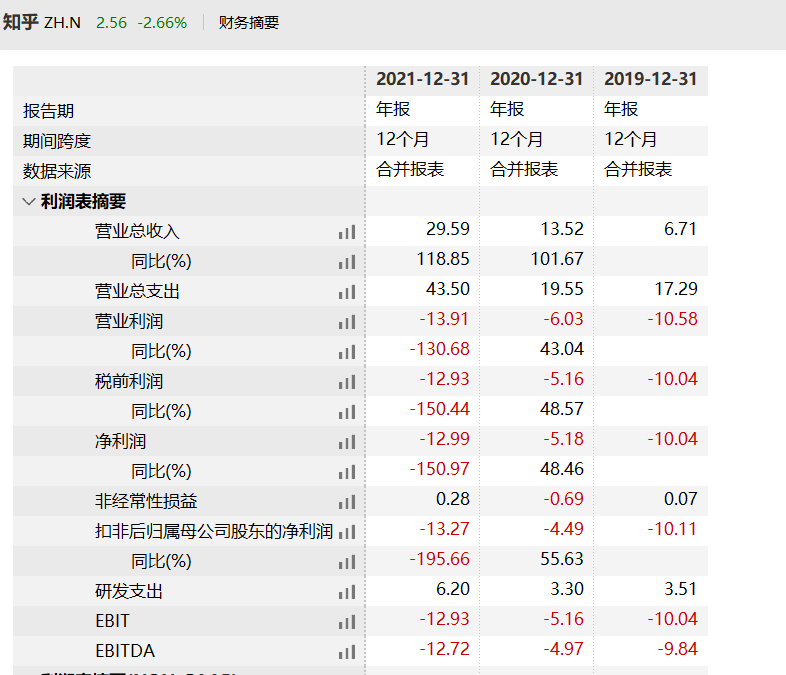Click the 期间跨度 row label
The height and width of the screenshot is (675, 786).
click(57, 141)
